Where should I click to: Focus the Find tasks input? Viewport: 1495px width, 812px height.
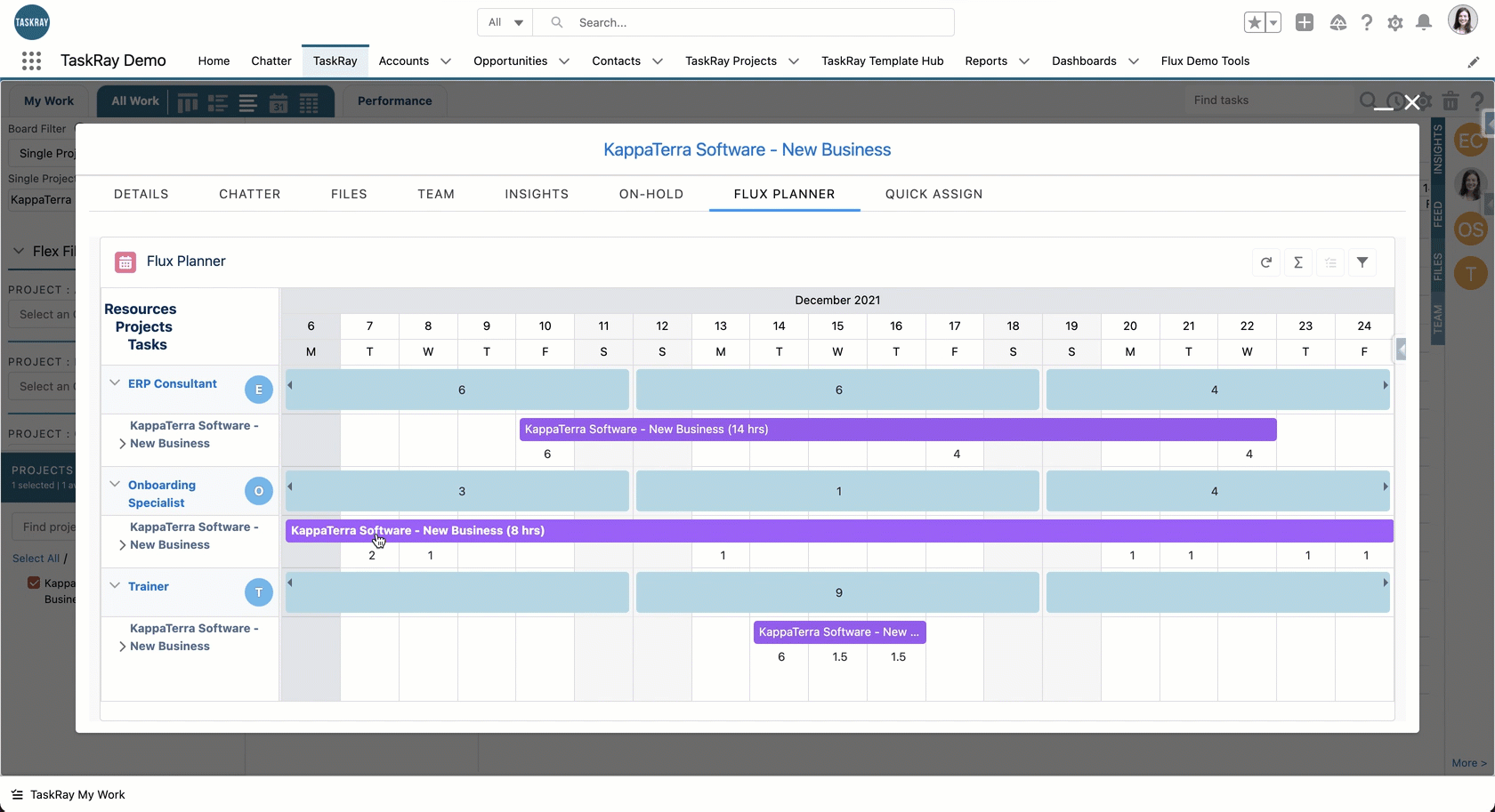pos(1270,100)
